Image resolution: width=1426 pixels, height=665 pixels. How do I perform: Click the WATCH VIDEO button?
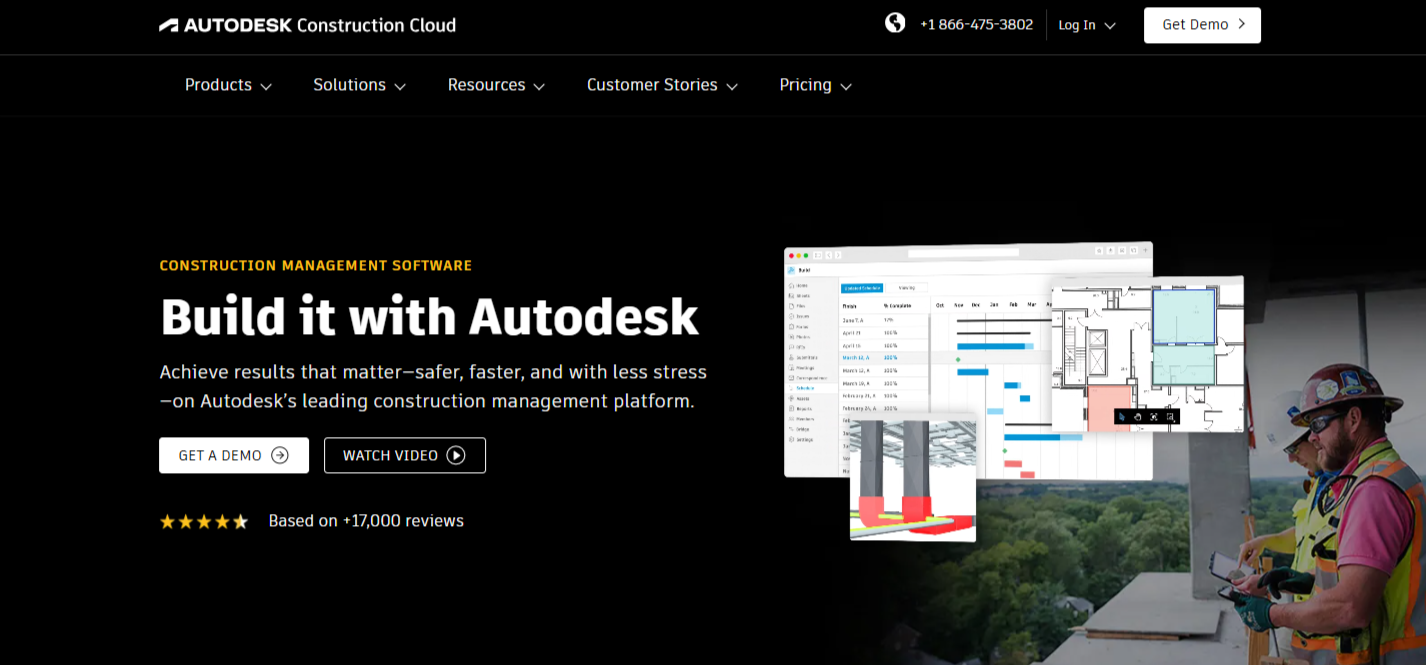click(x=405, y=455)
